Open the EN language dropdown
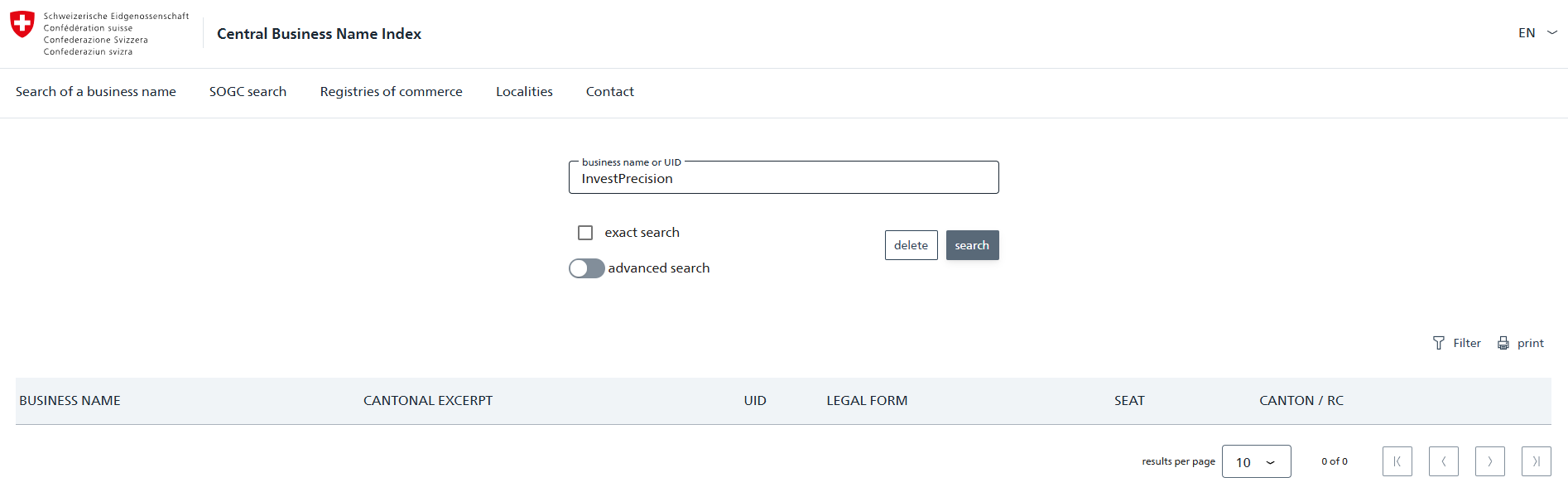This screenshot has width=1568, height=492. point(1537,33)
